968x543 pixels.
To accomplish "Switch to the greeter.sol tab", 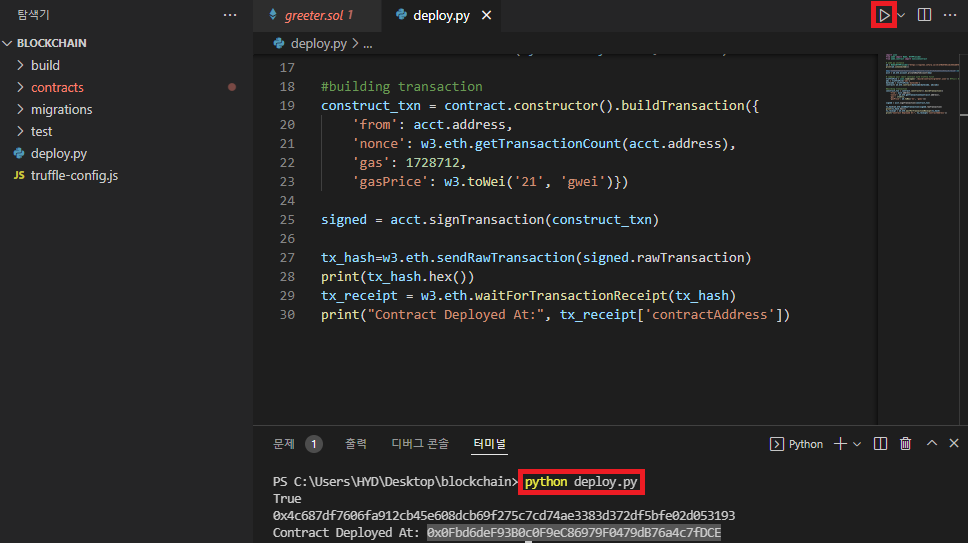I will [x=318, y=15].
